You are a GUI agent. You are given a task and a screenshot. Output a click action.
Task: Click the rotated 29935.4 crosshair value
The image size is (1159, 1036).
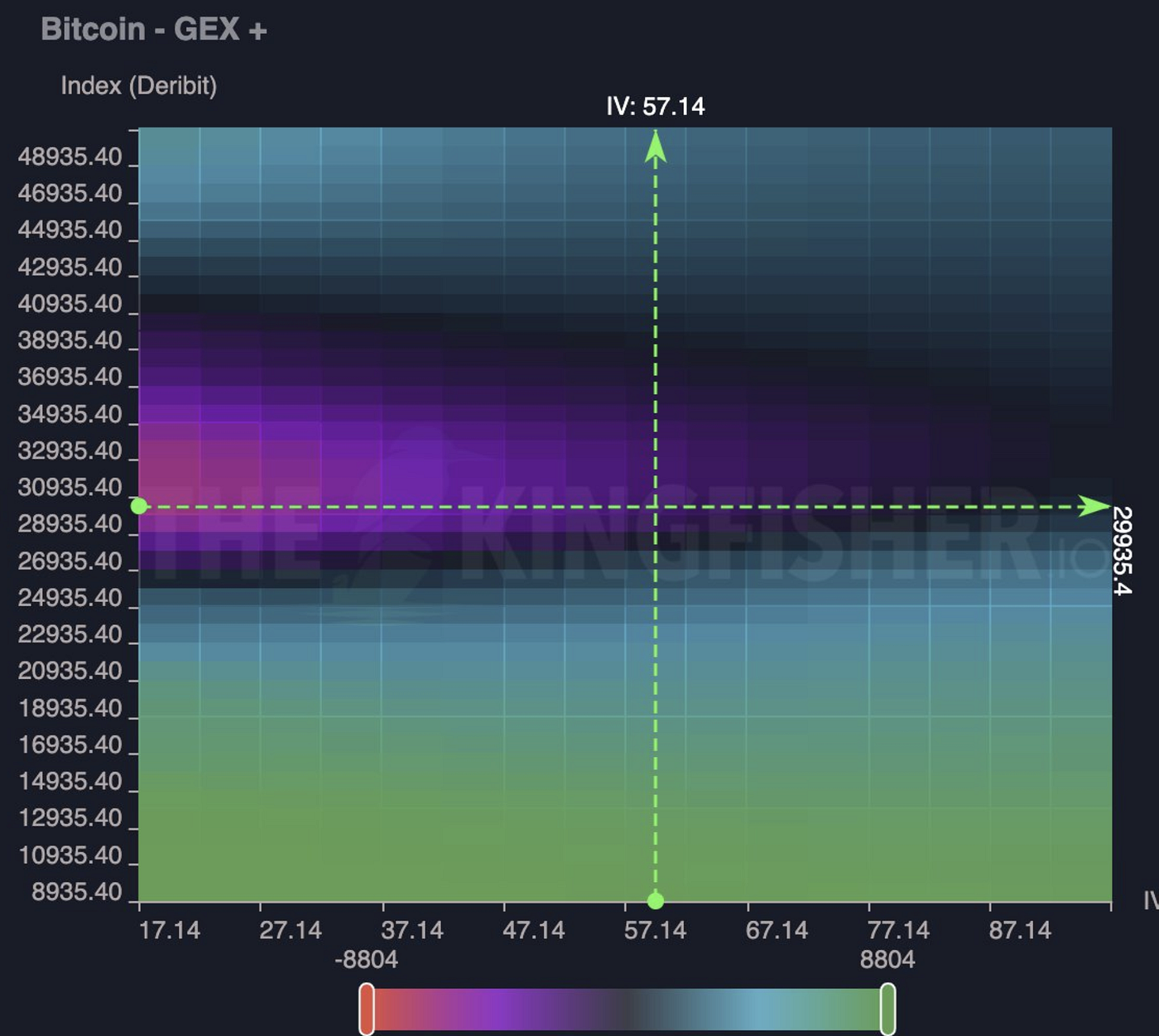(x=1122, y=551)
